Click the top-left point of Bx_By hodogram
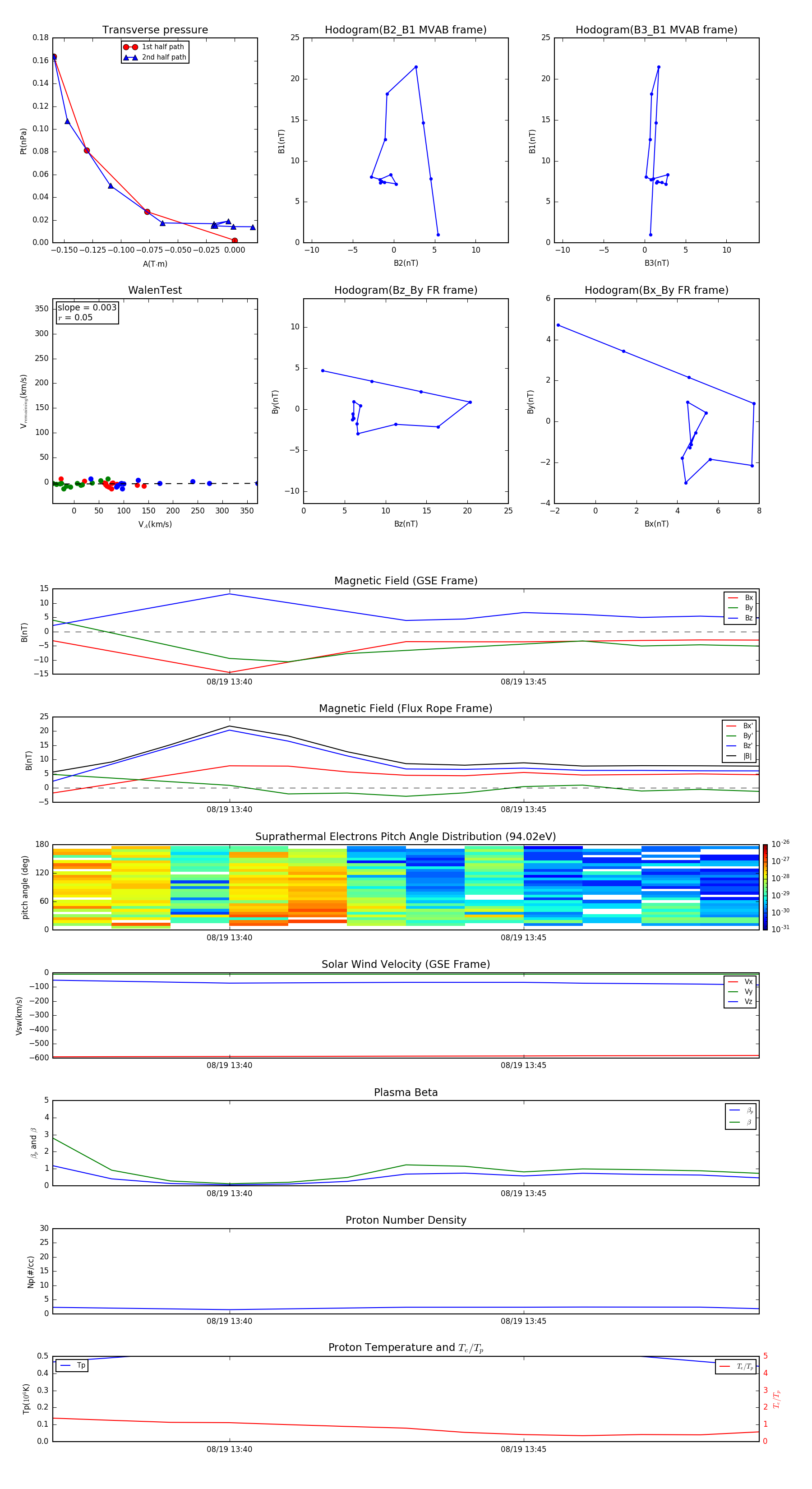The width and height of the screenshot is (812, 1489). pyautogui.click(x=558, y=325)
